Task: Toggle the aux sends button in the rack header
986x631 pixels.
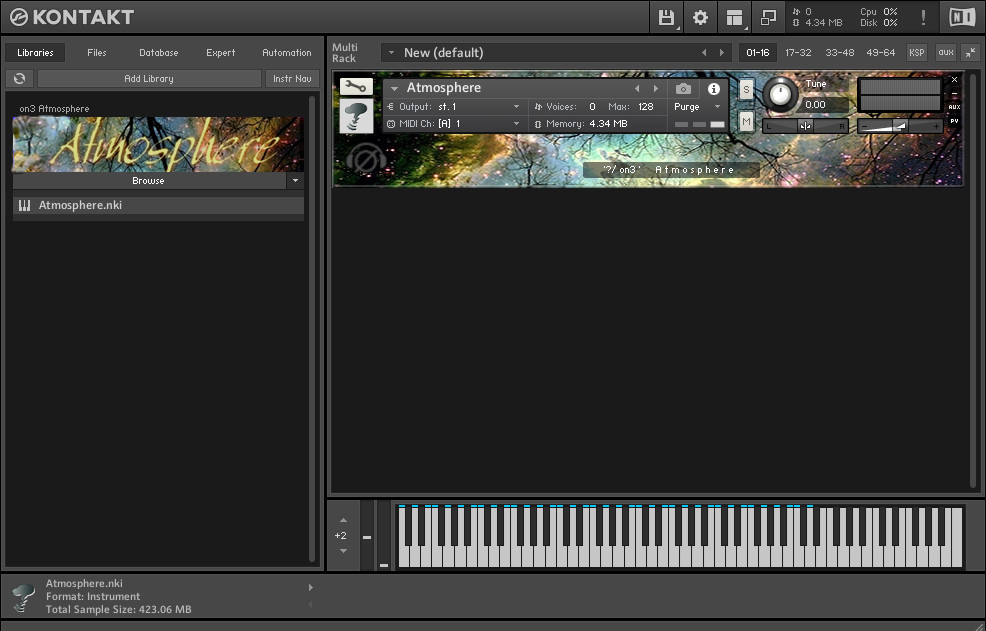Action: tap(945, 53)
